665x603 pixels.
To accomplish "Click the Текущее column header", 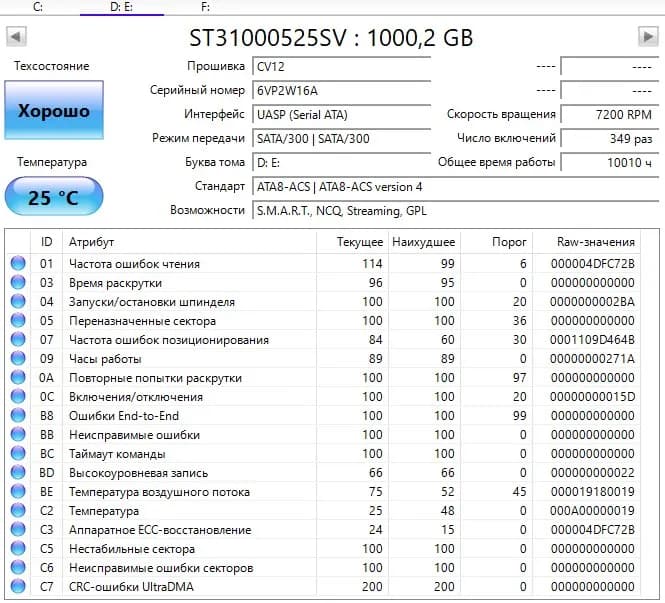I will point(352,242).
